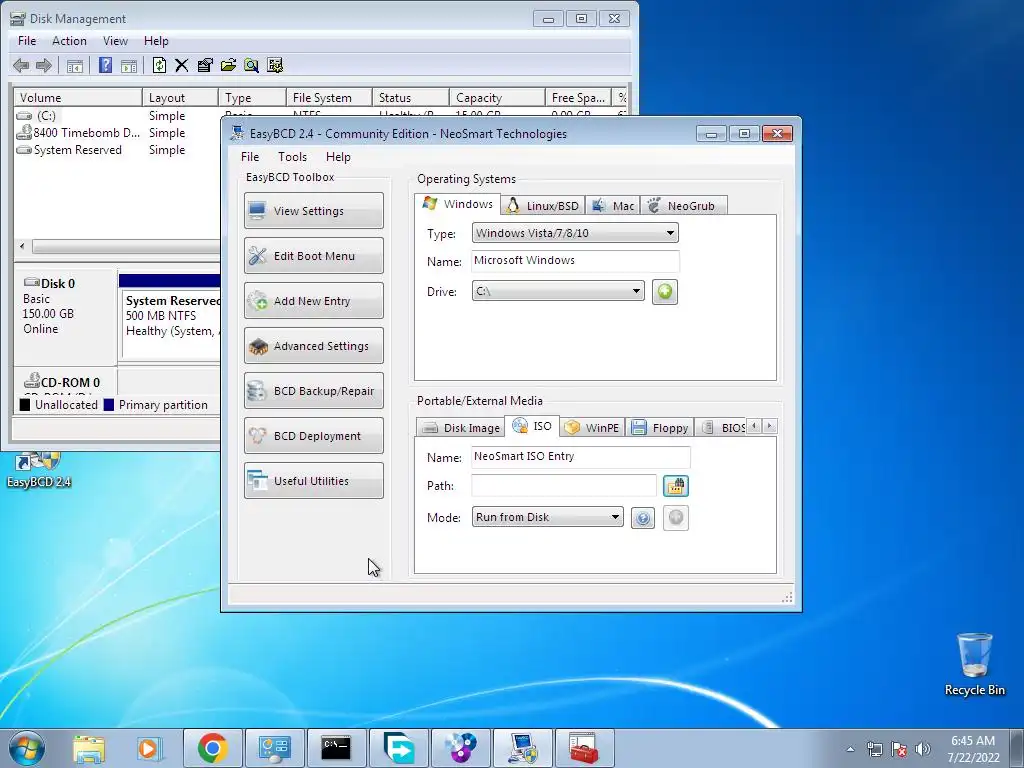Open Help menu in EasyBCD

pos(338,157)
